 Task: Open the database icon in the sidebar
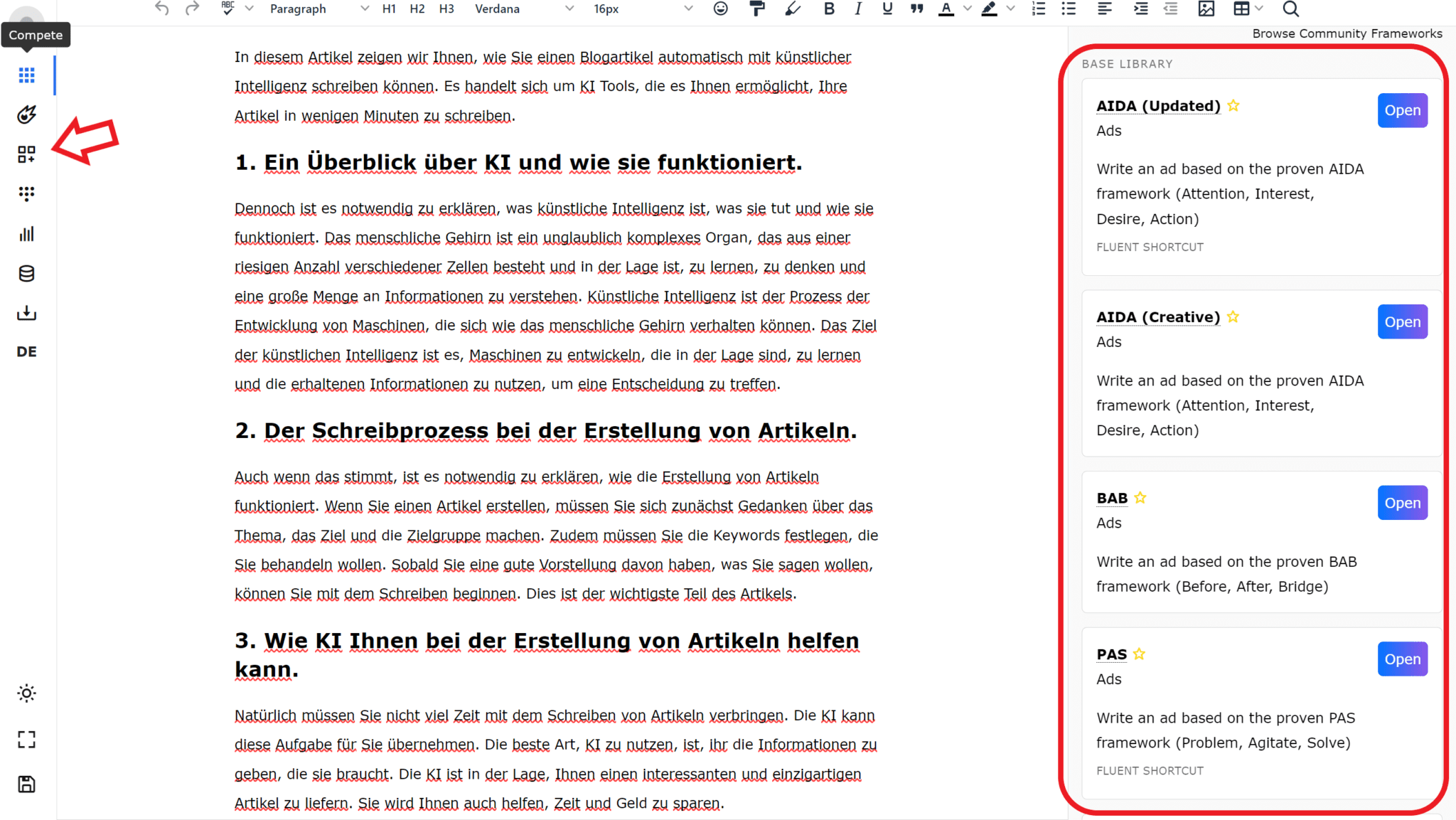(x=26, y=273)
